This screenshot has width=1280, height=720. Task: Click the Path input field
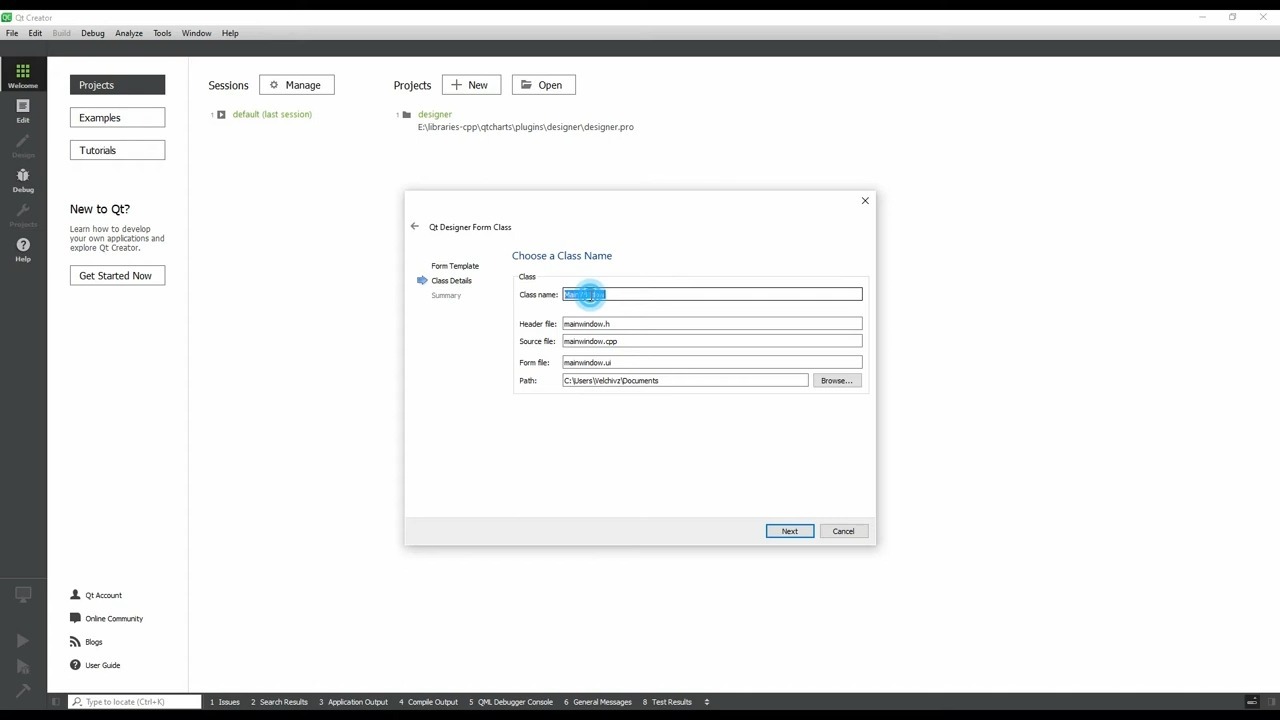685,381
